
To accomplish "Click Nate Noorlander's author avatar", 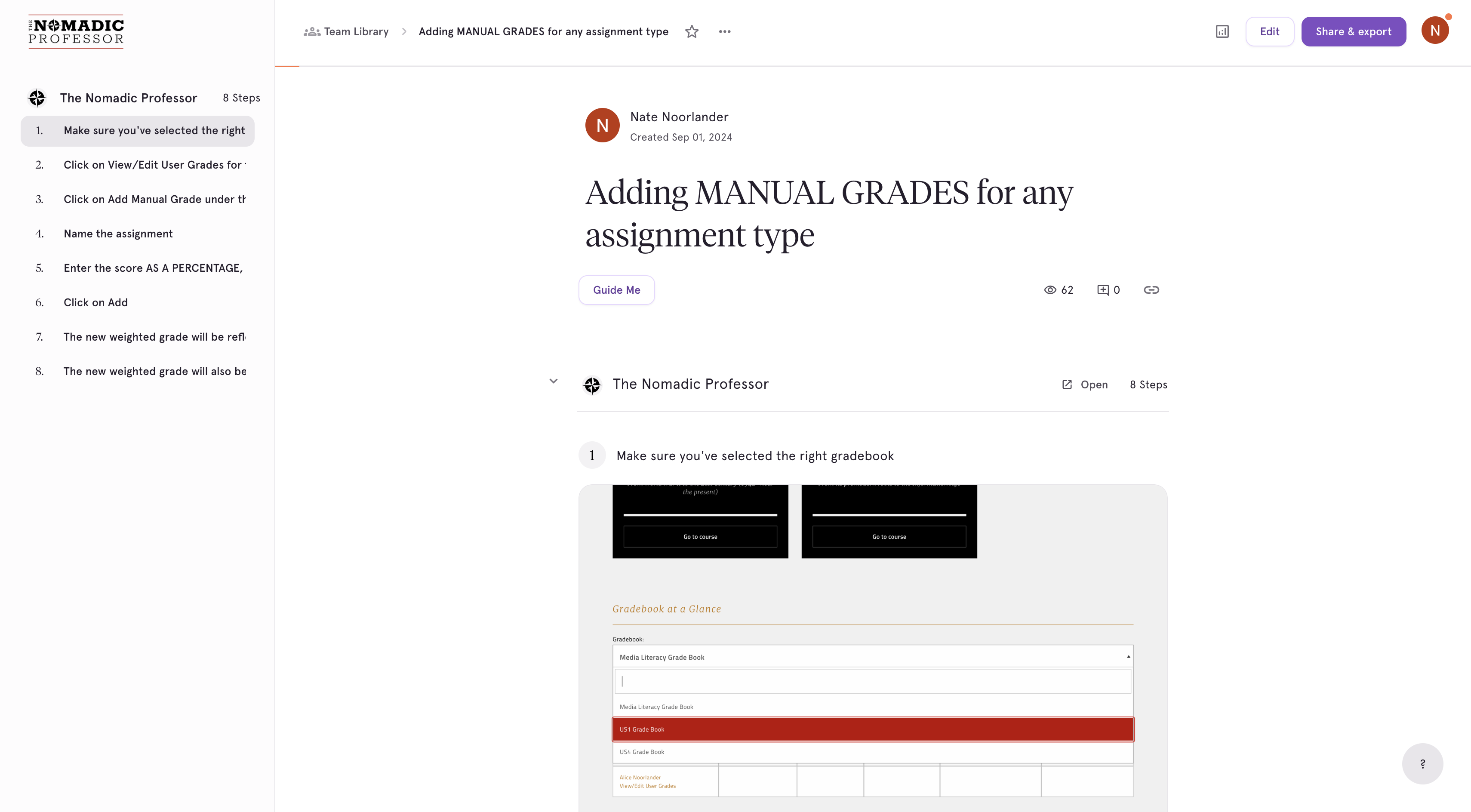I will [x=603, y=125].
